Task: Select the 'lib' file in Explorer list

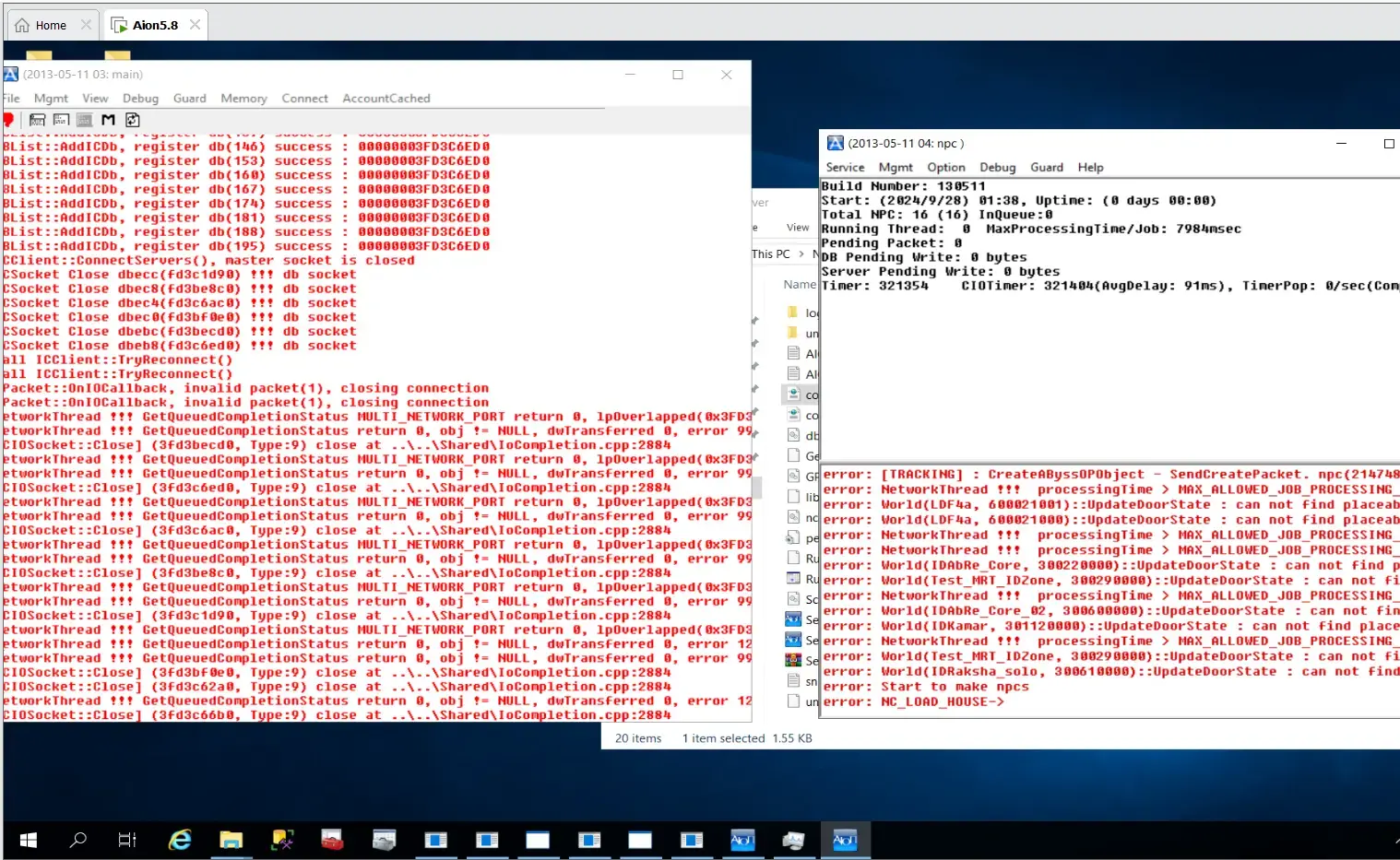Action: point(801,497)
